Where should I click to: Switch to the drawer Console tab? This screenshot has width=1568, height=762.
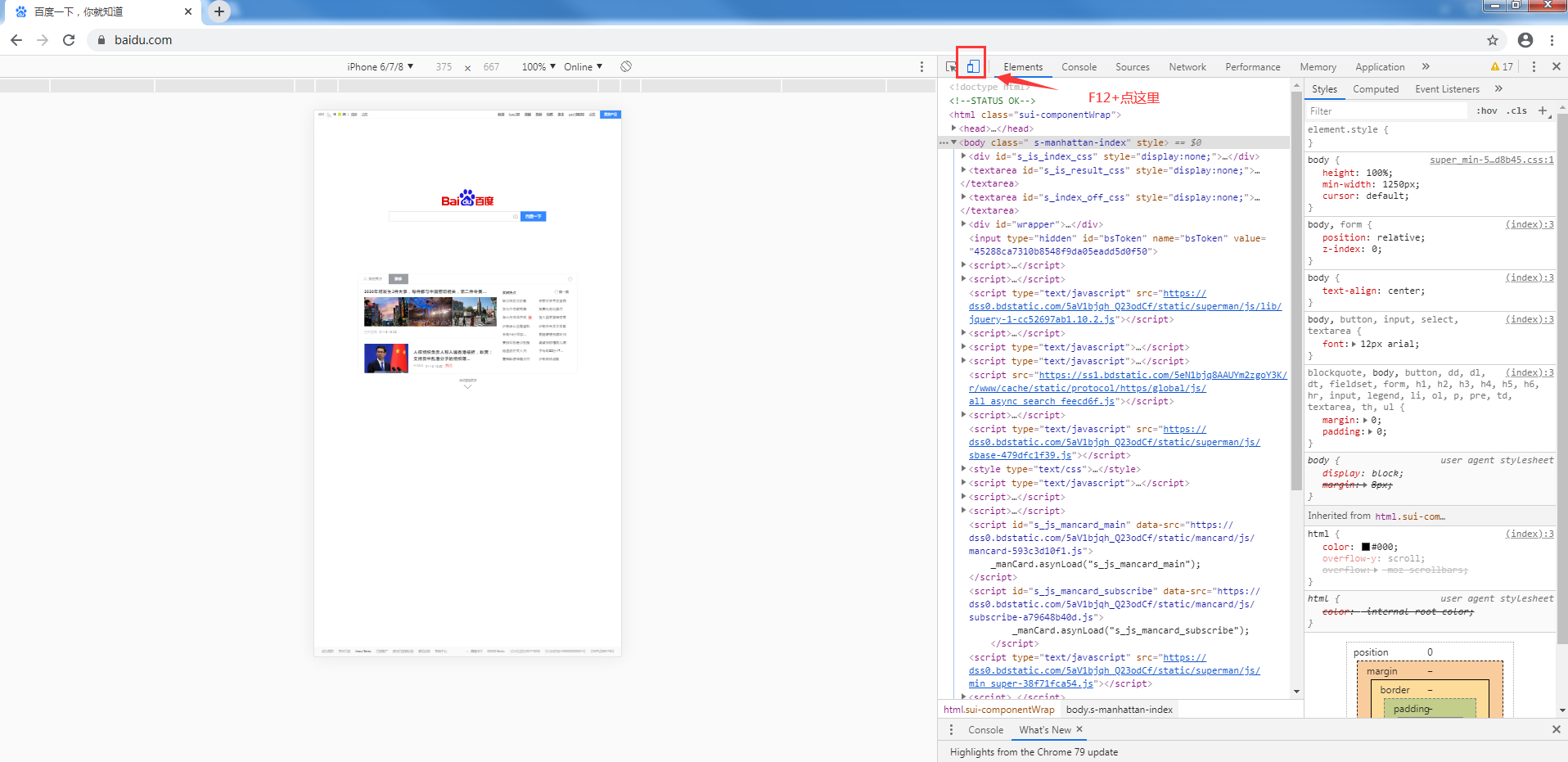pyautogui.click(x=985, y=729)
